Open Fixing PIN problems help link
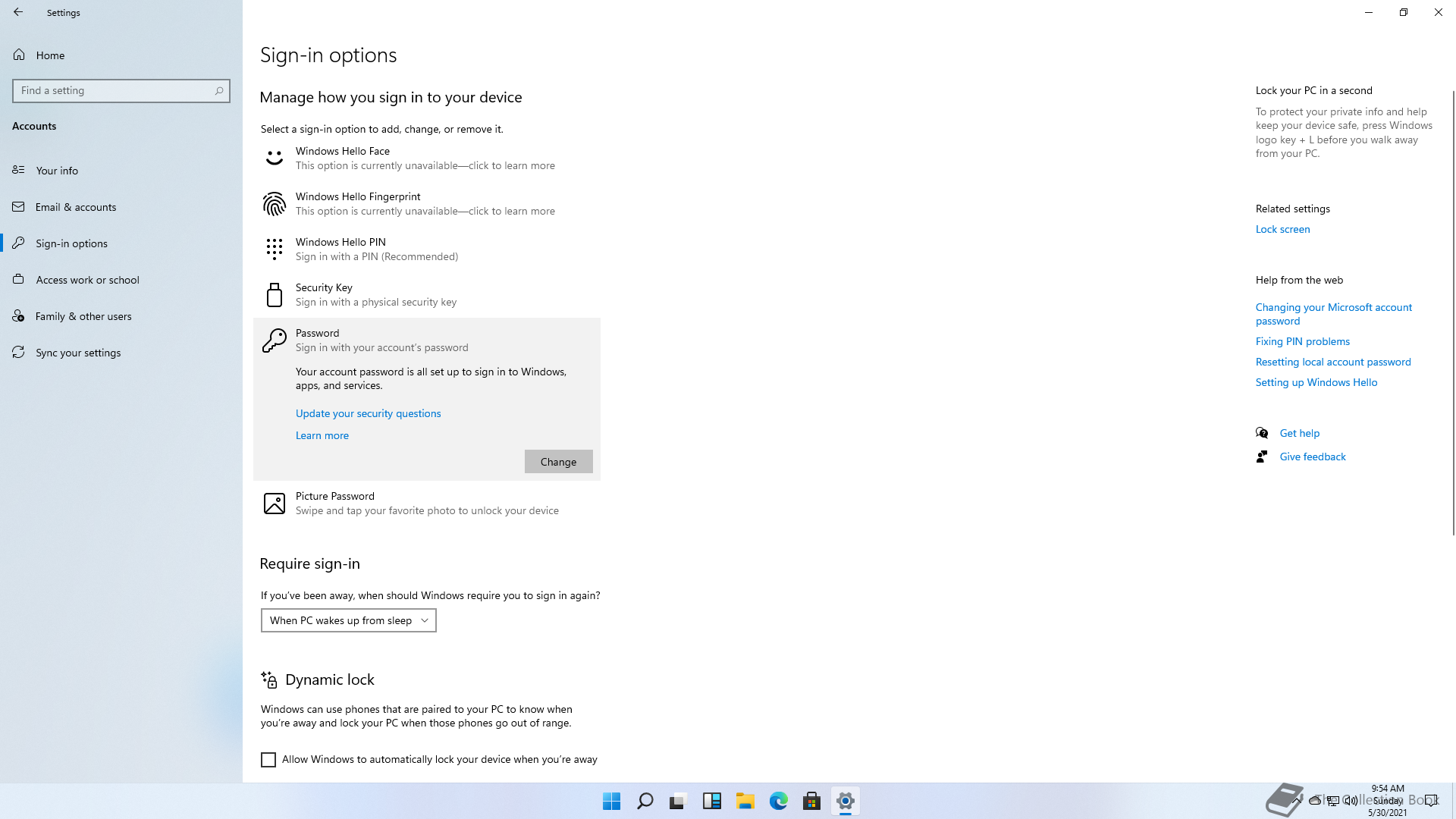1456x819 pixels. coord(1302,341)
